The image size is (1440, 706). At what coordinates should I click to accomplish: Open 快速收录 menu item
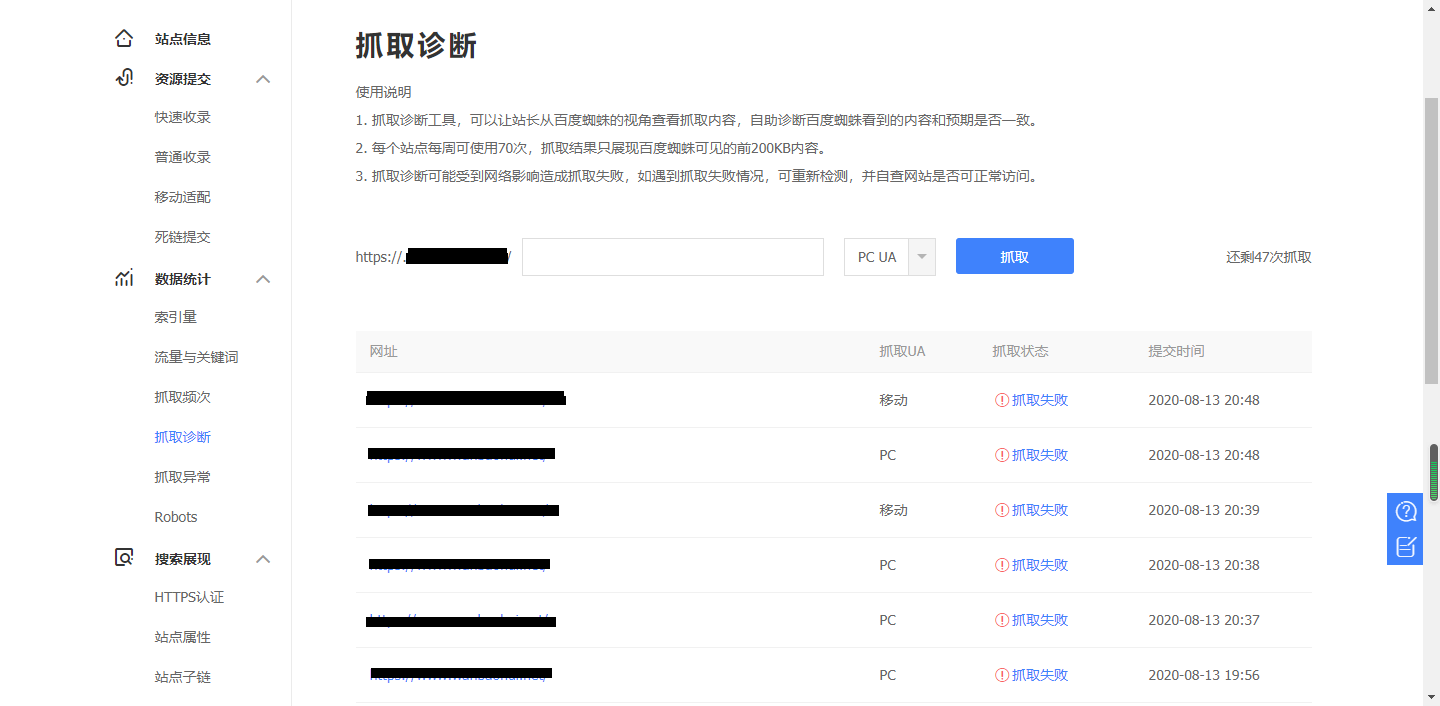pyautogui.click(x=183, y=117)
